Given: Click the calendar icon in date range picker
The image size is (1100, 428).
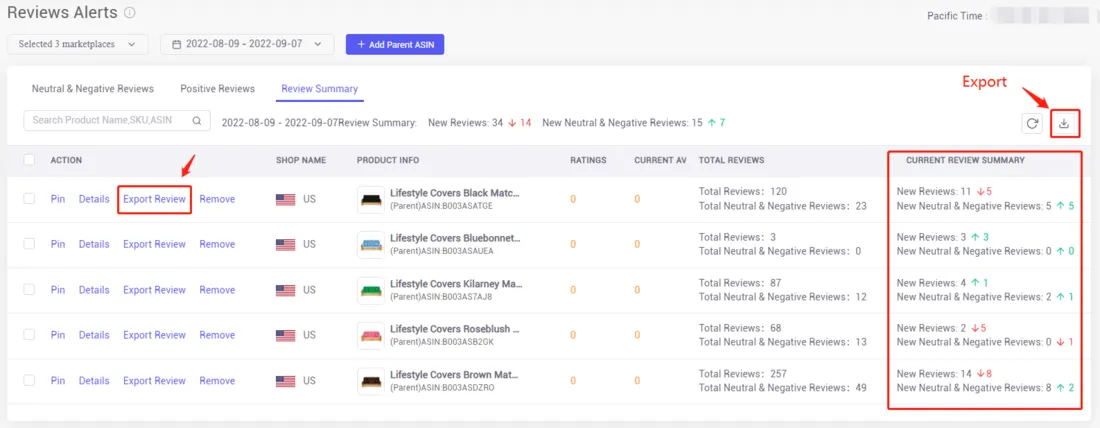Looking at the screenshot, I should 176,44.
